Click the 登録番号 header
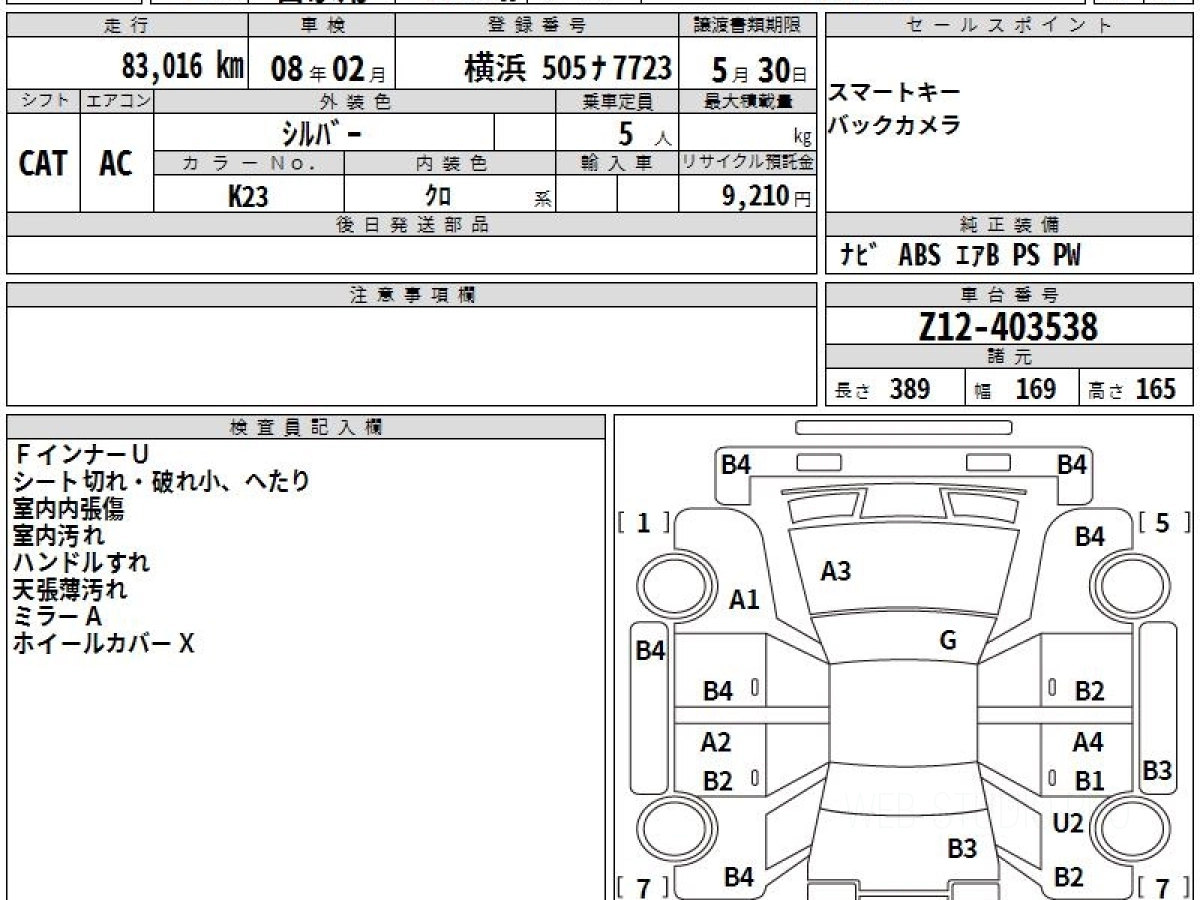Viewport: 1200px width, 900px height. point(538,26)
